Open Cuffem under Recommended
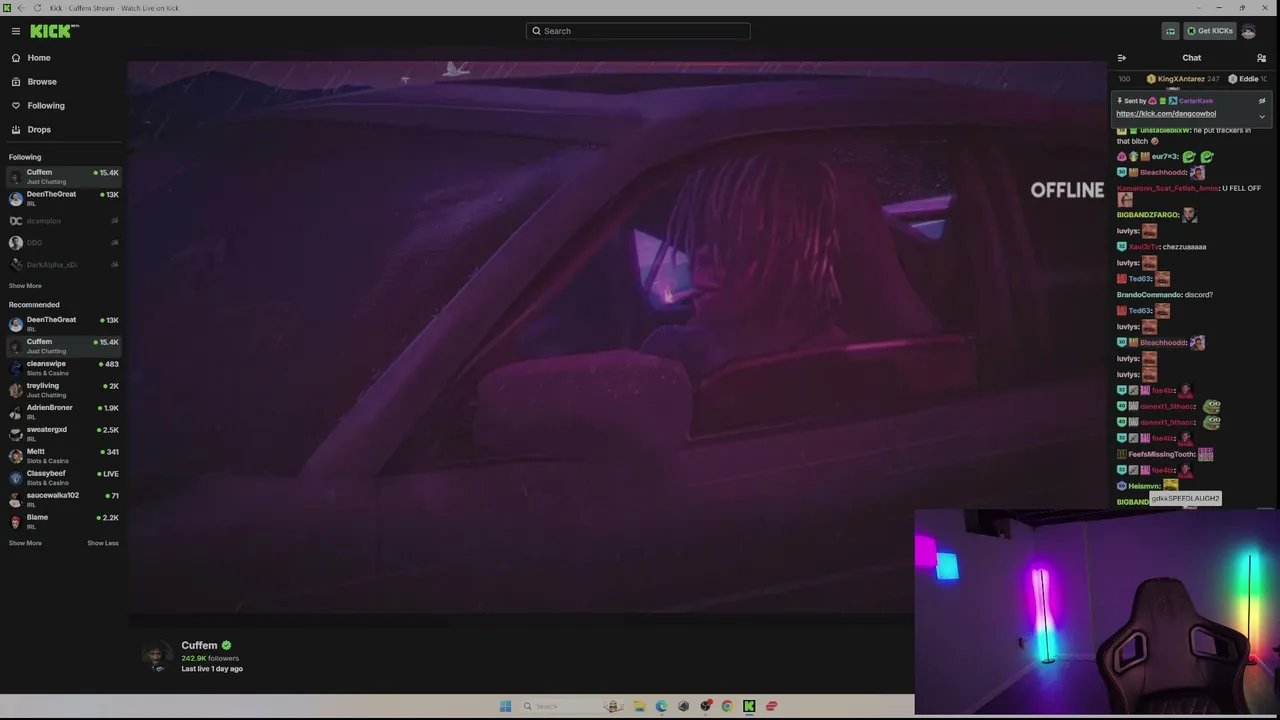Viewport: 1280px width, 720px height. (x=64, y=346)
